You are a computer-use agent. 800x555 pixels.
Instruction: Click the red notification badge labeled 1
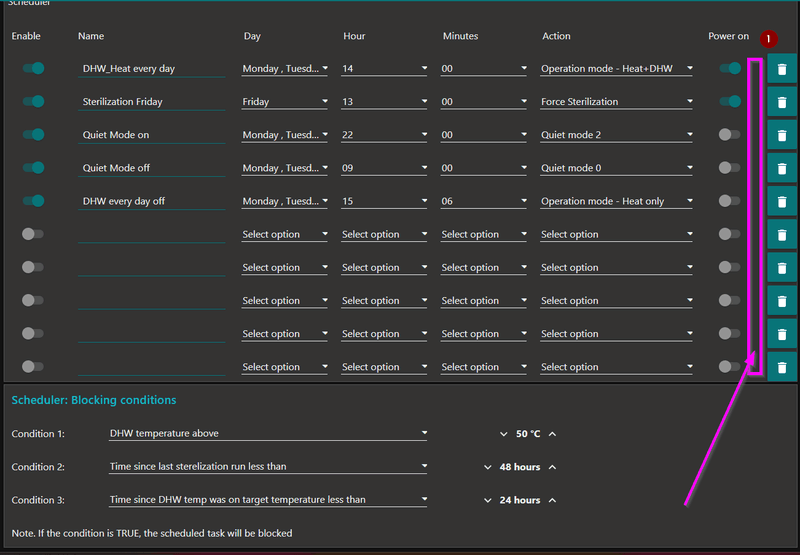coord(769,39)
